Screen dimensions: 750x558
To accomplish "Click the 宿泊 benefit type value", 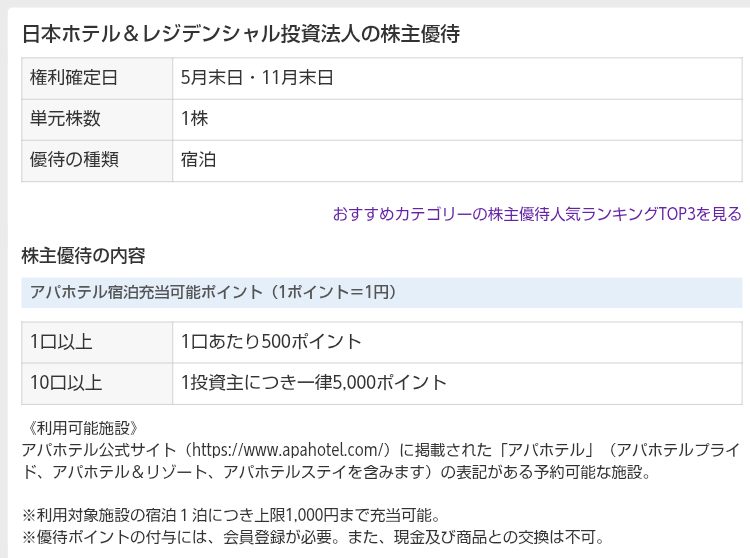I will (x=199, y=160).
